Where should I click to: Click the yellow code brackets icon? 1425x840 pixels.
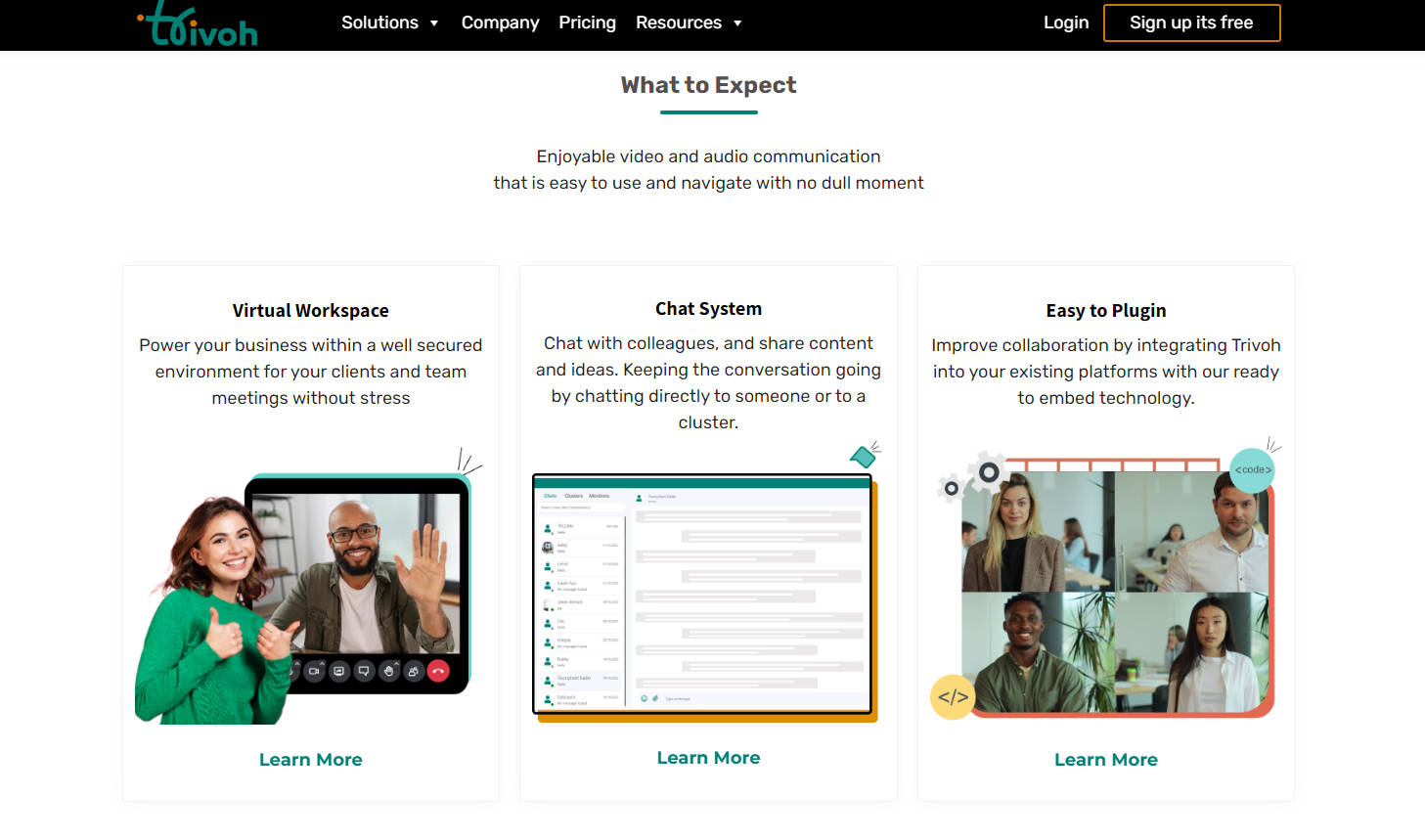pos(953,697)
